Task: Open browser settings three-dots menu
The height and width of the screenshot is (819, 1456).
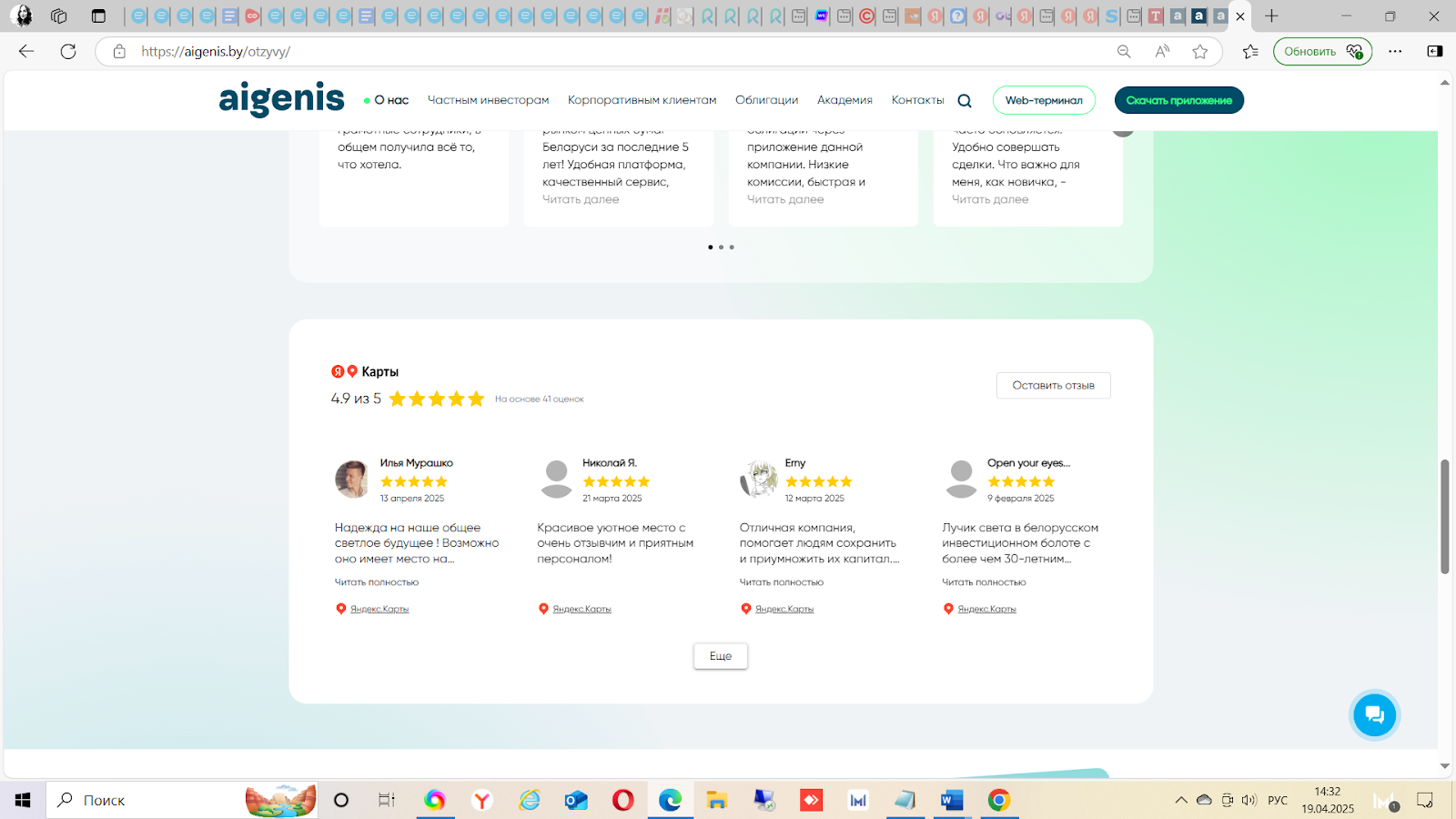Action: [1395, 52]
